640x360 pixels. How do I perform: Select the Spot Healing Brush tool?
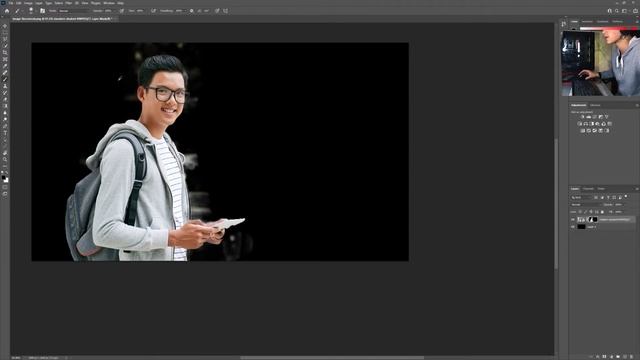[5, 72]
